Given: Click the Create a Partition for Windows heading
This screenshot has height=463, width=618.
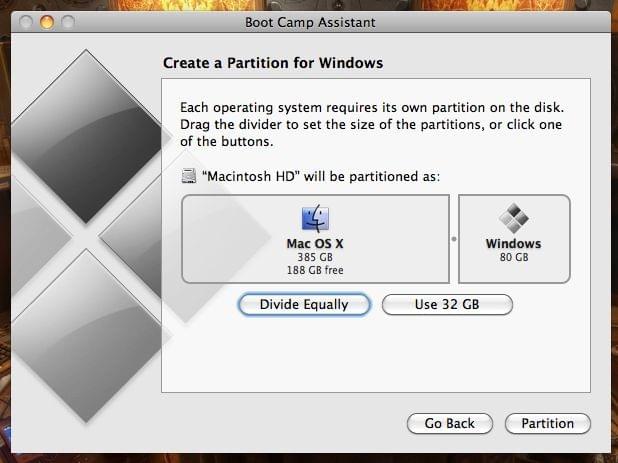Looking at the screenshot, I should coord(273,63).
